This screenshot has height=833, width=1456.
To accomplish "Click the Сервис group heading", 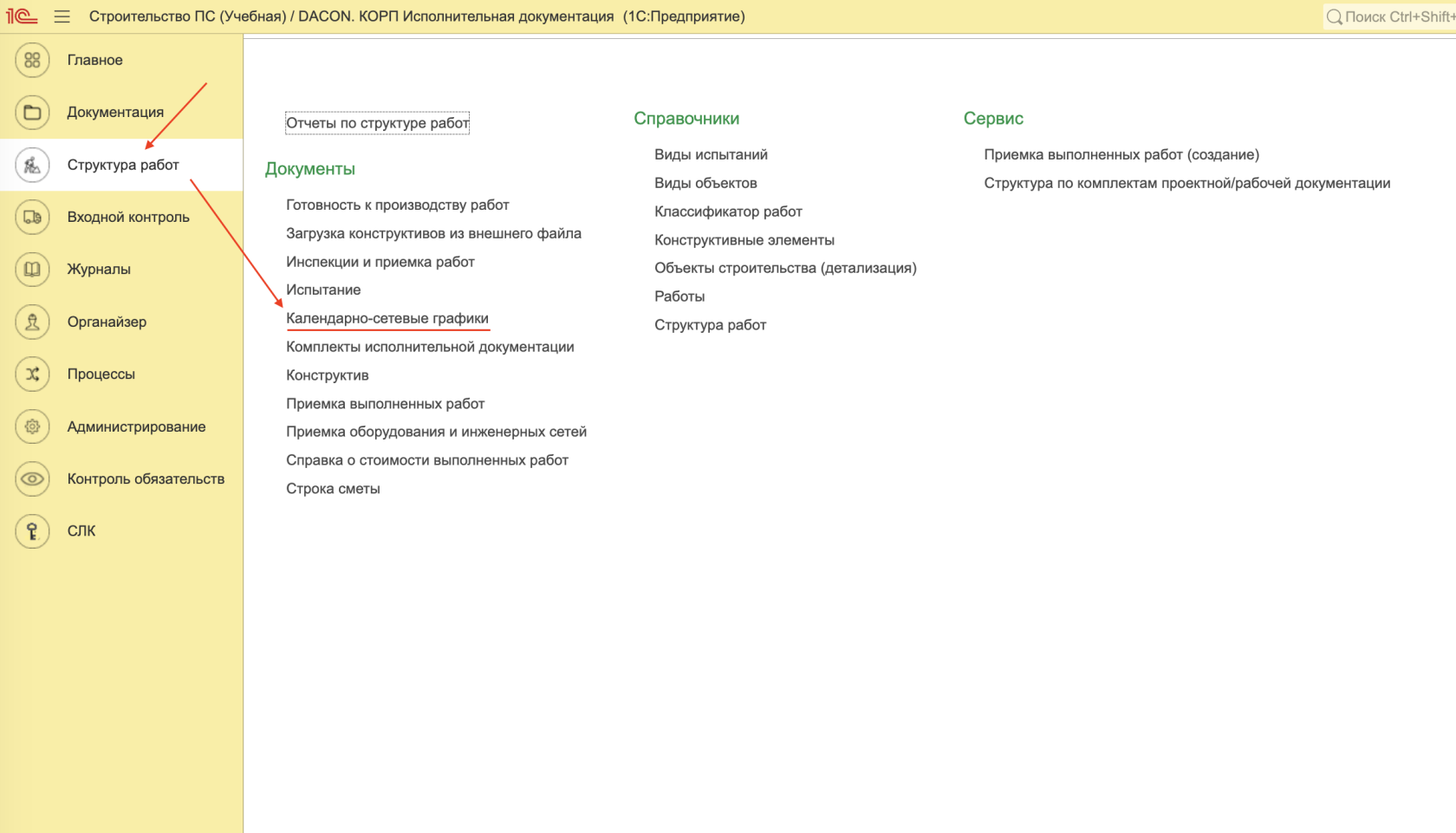I will coord(993,119).
